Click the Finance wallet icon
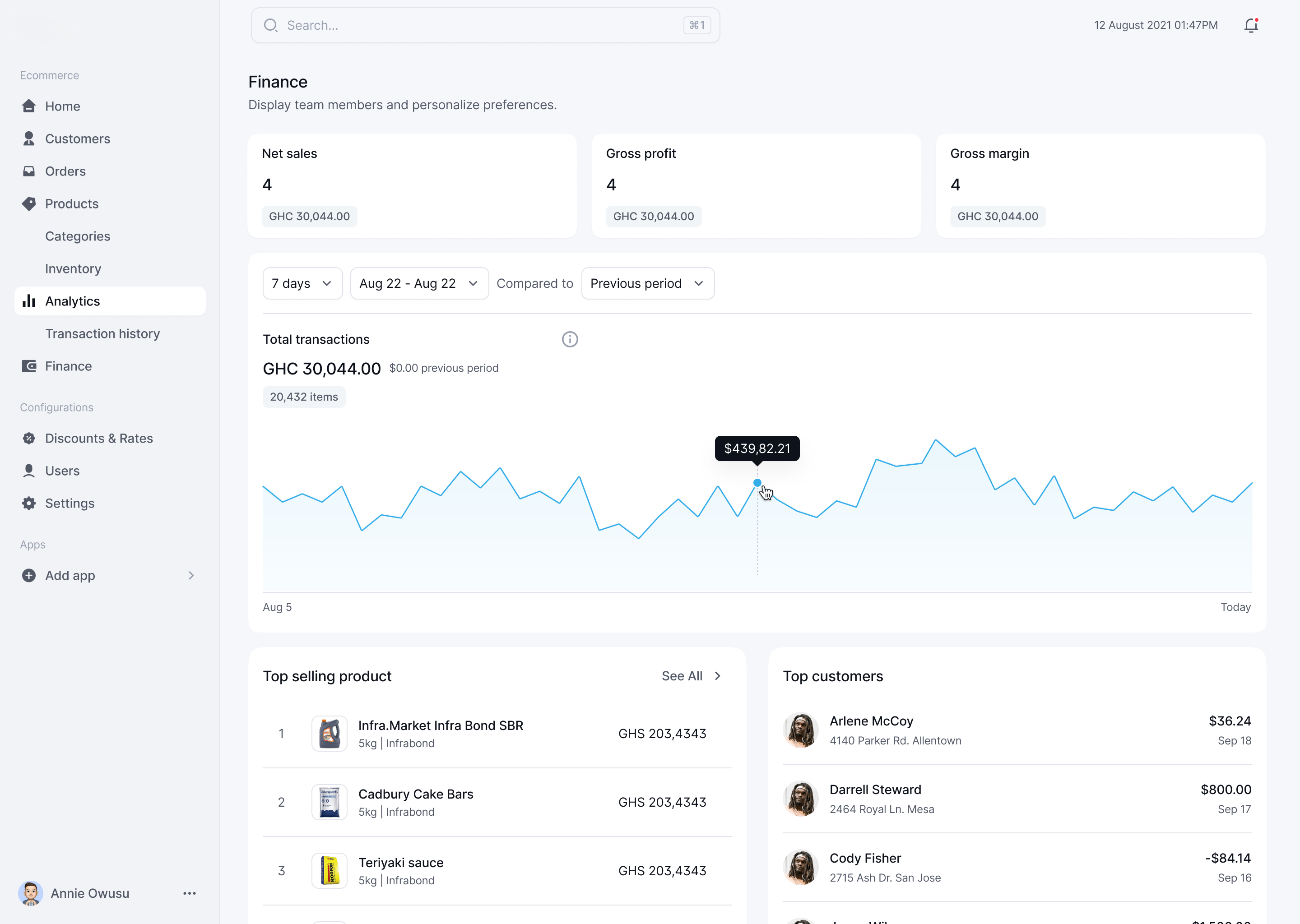Viewport: 1300px width, 924px height. (x=28, y=366)
